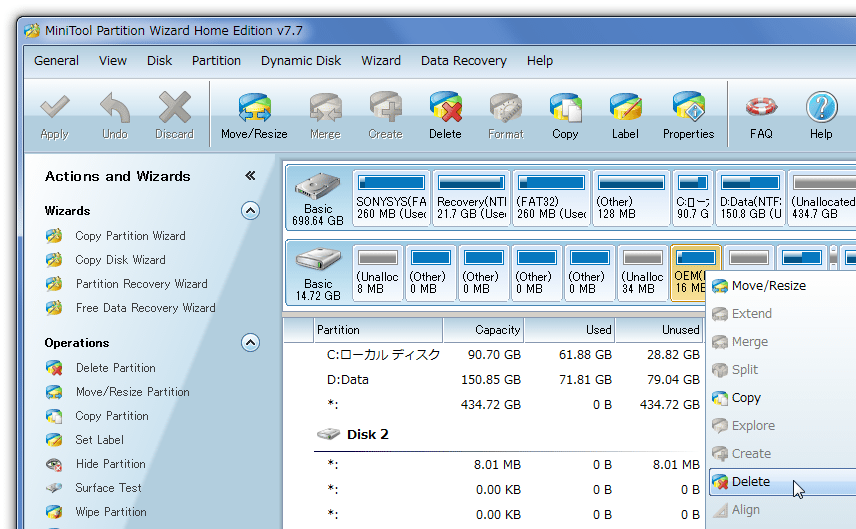Screen dimensions: 856x529
Task: Open the Wizard menu
Action: pos(381,61)
